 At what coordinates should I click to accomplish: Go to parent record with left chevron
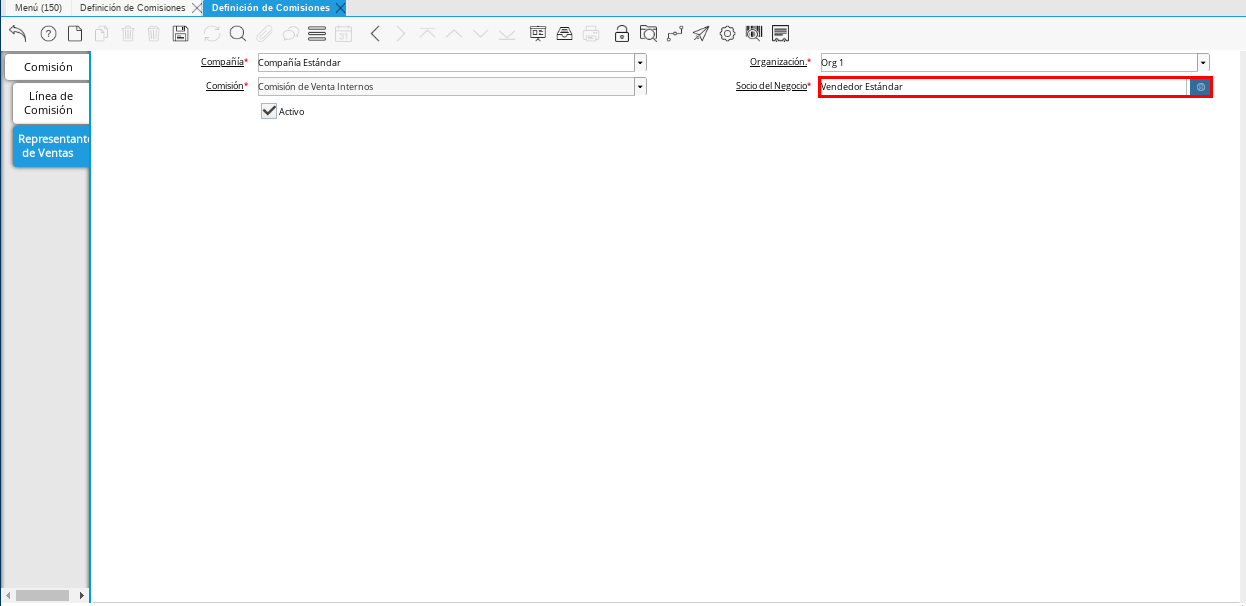(x=375, y=33)
